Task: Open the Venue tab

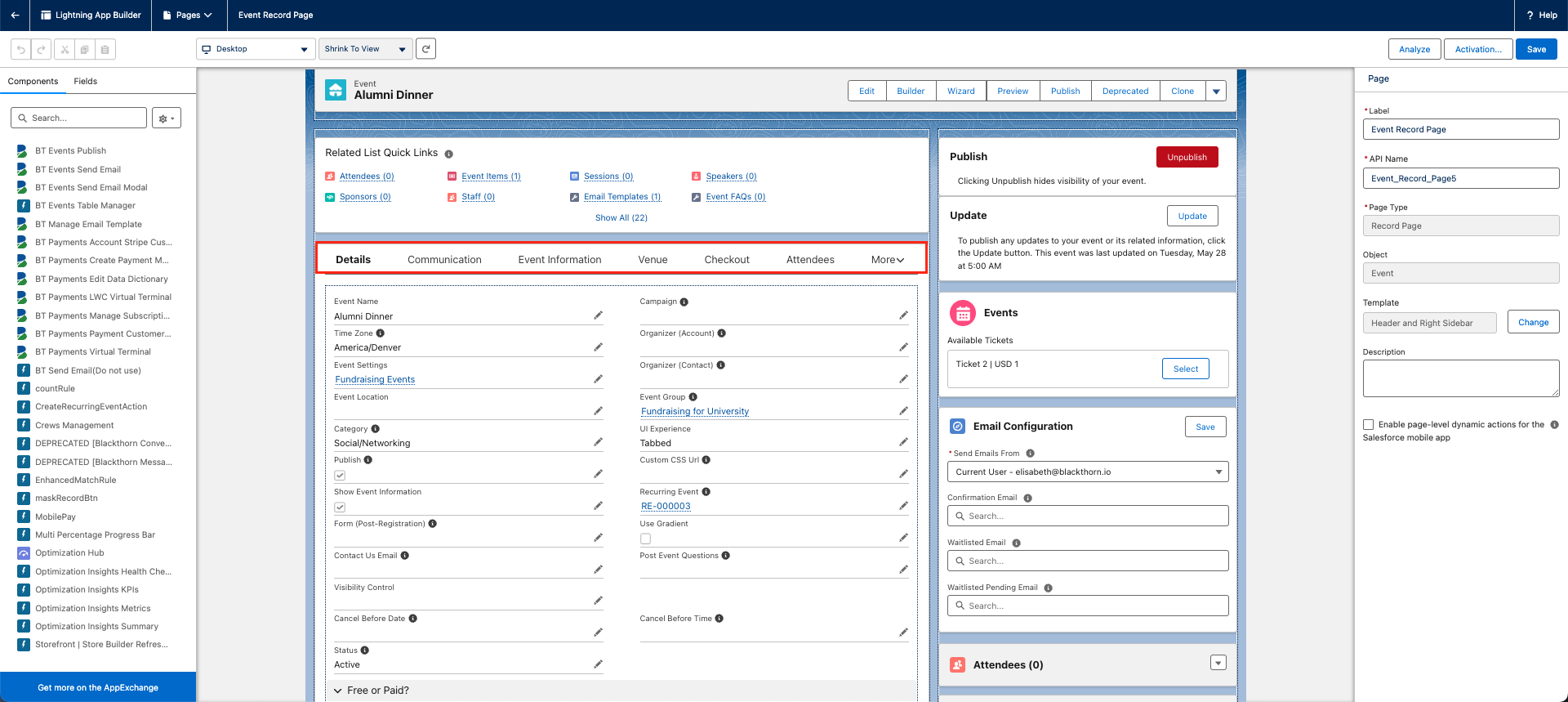Action: tap(653, 260)
